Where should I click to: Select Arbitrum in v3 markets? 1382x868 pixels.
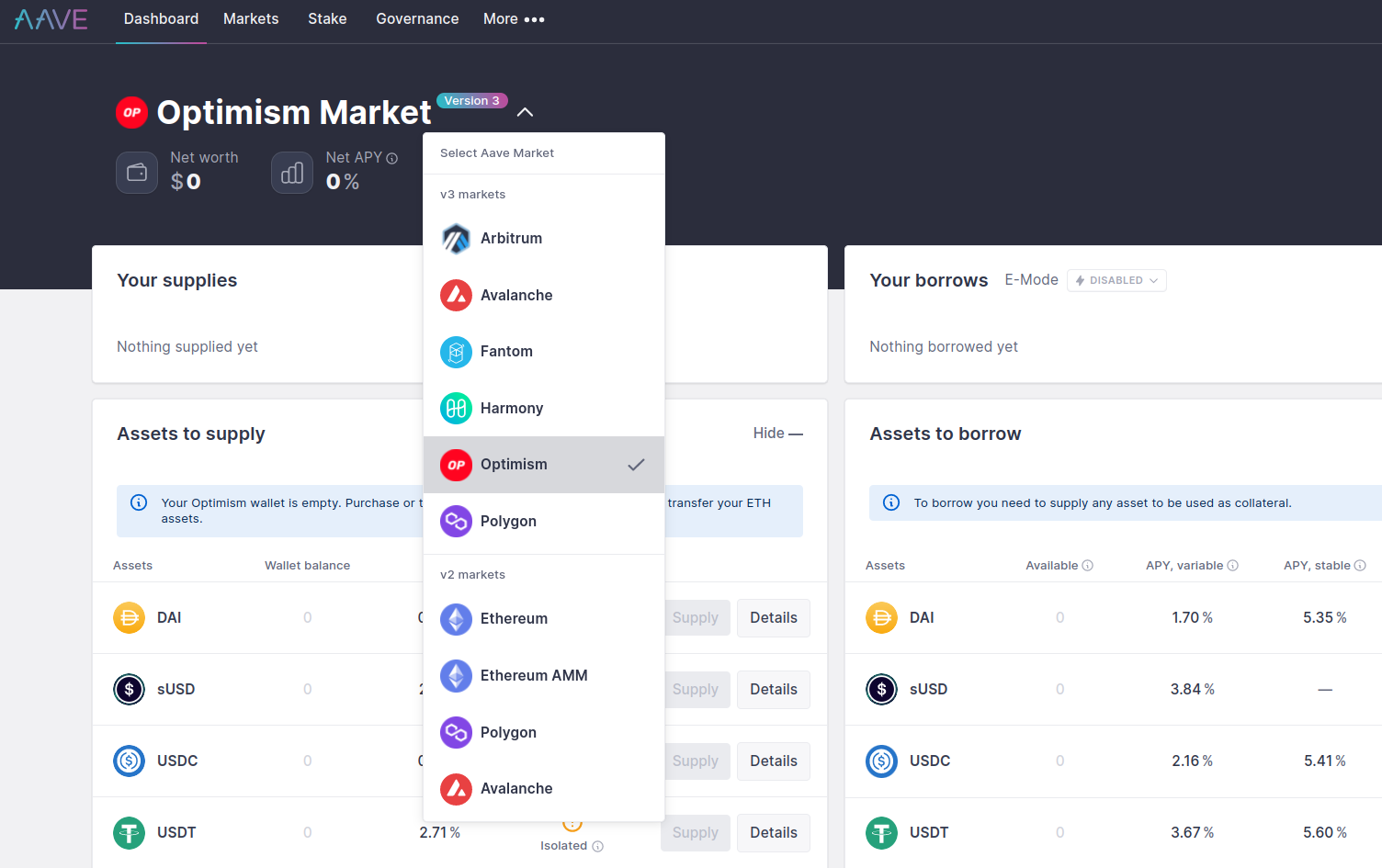pyautogui.click(x=544, y=239)
